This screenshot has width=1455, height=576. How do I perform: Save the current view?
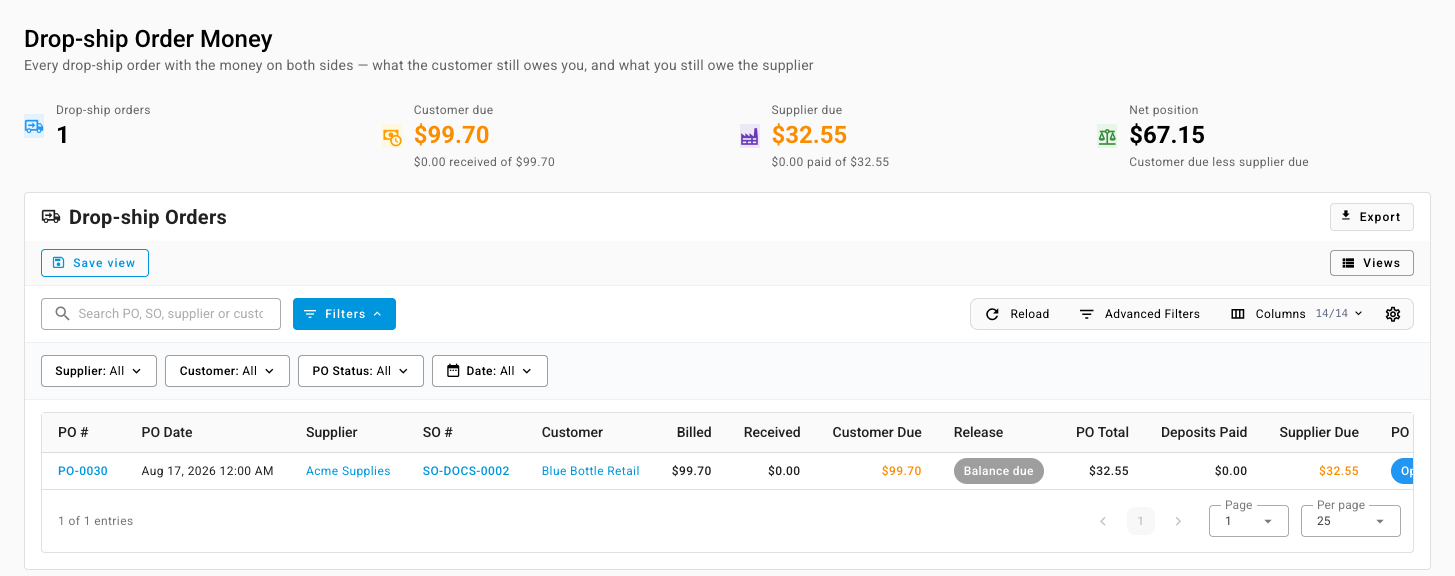click(95, 263)
